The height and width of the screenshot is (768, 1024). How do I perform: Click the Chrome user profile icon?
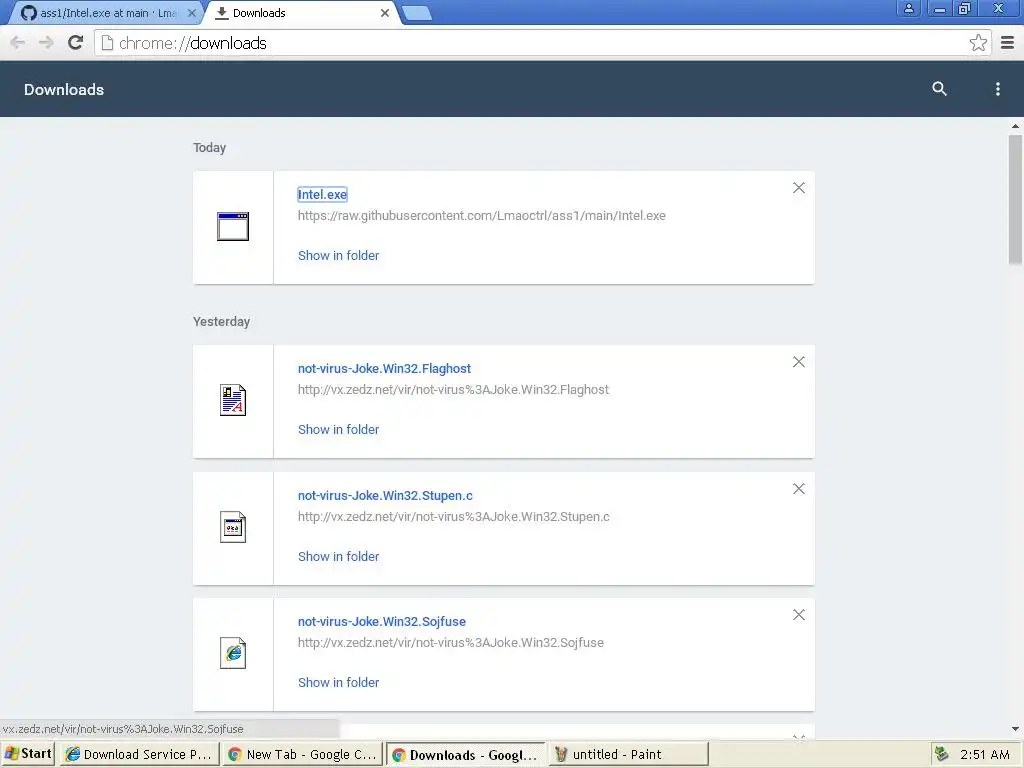pos(908,8)
